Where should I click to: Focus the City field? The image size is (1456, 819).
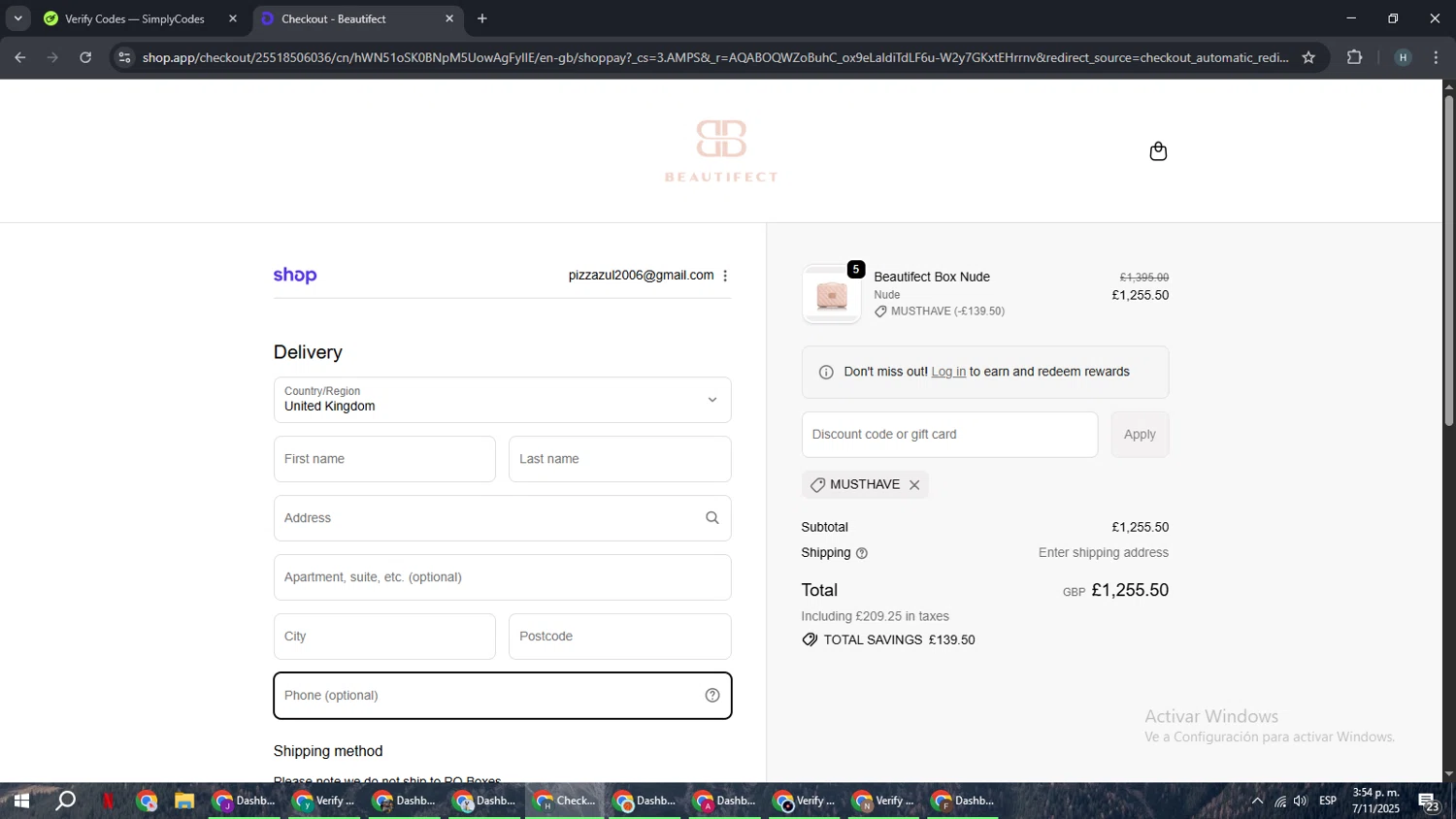[384, 637]
